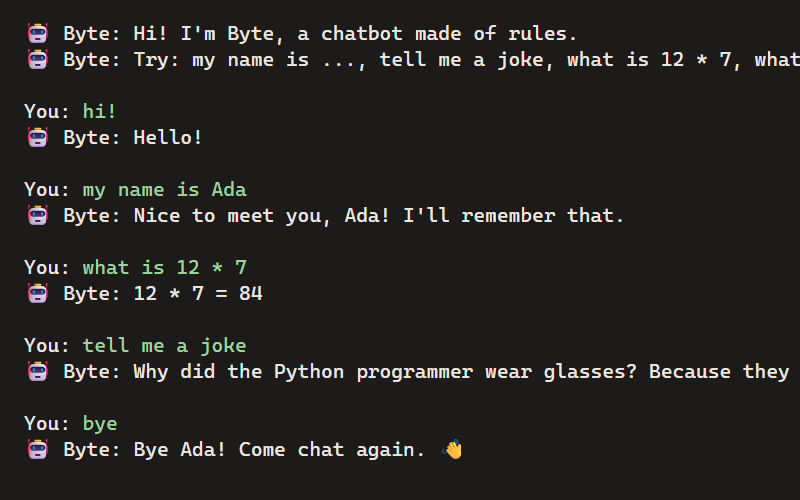Image resolution: width=800 pixels, height=500 pixels.
Task: Click the robot icon beside the Byte greeting
Action: click(x=38, y=34)
